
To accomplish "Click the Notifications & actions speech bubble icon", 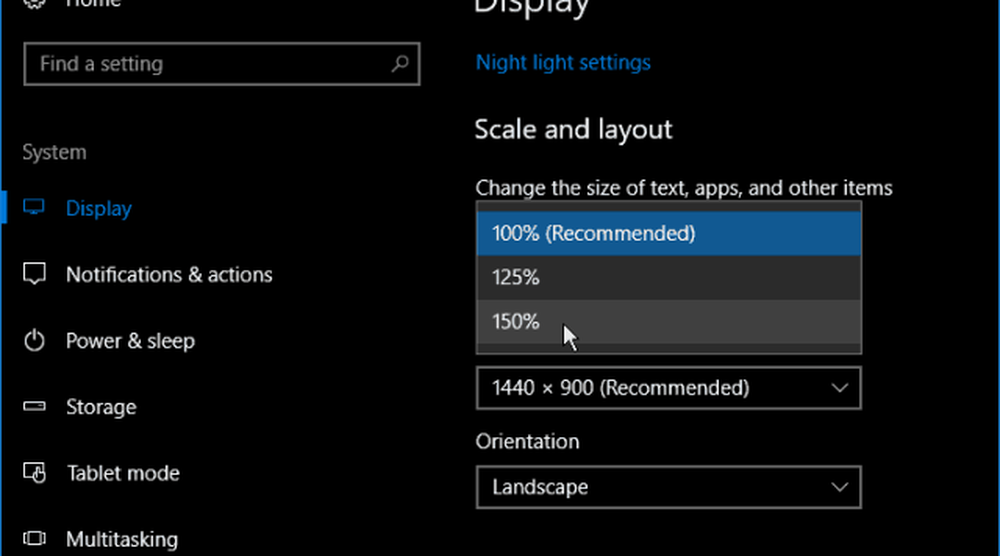I will click(35, 275).
